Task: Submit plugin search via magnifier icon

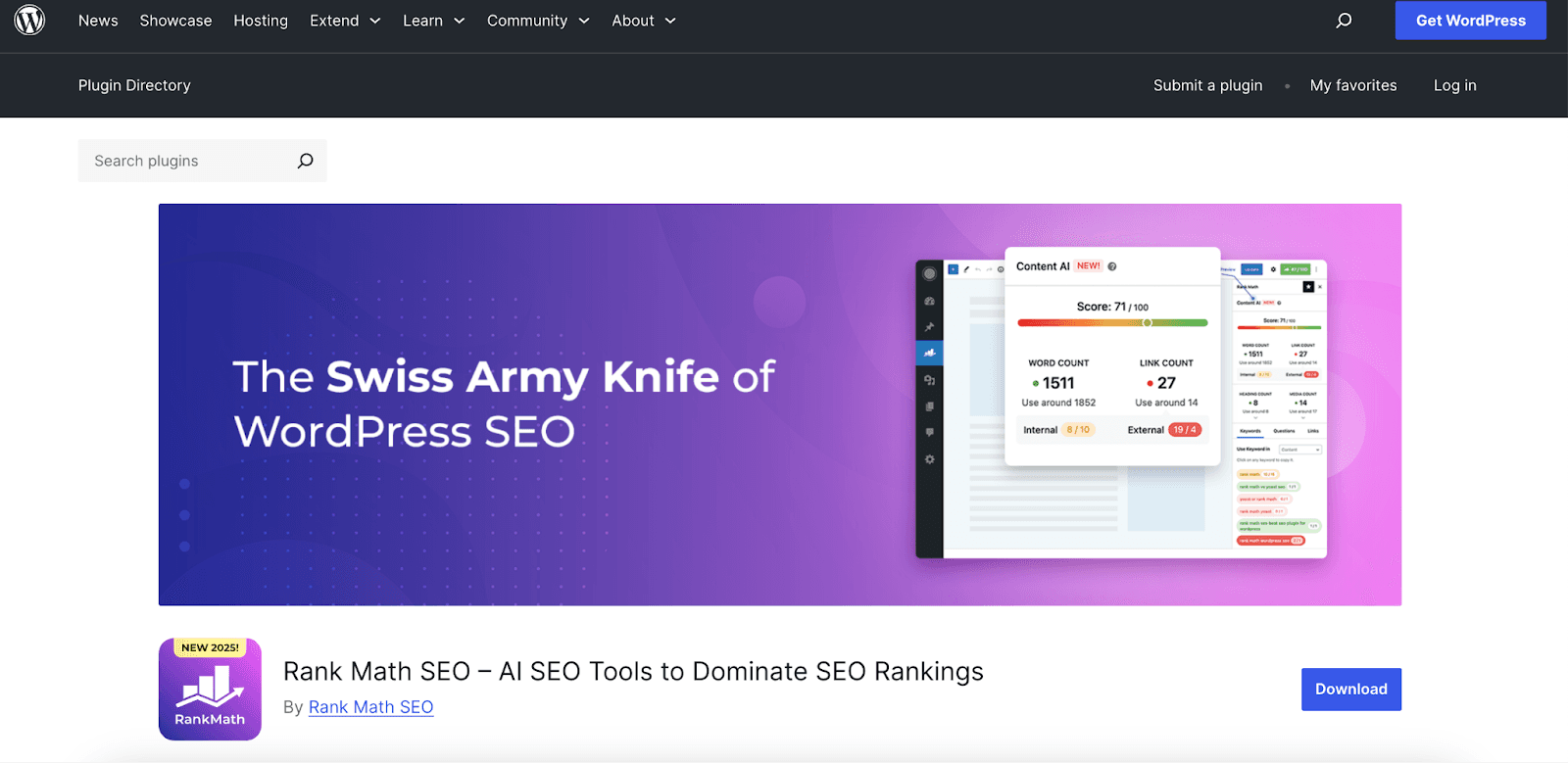Action: pyautogui.click(x=305, y=161)
